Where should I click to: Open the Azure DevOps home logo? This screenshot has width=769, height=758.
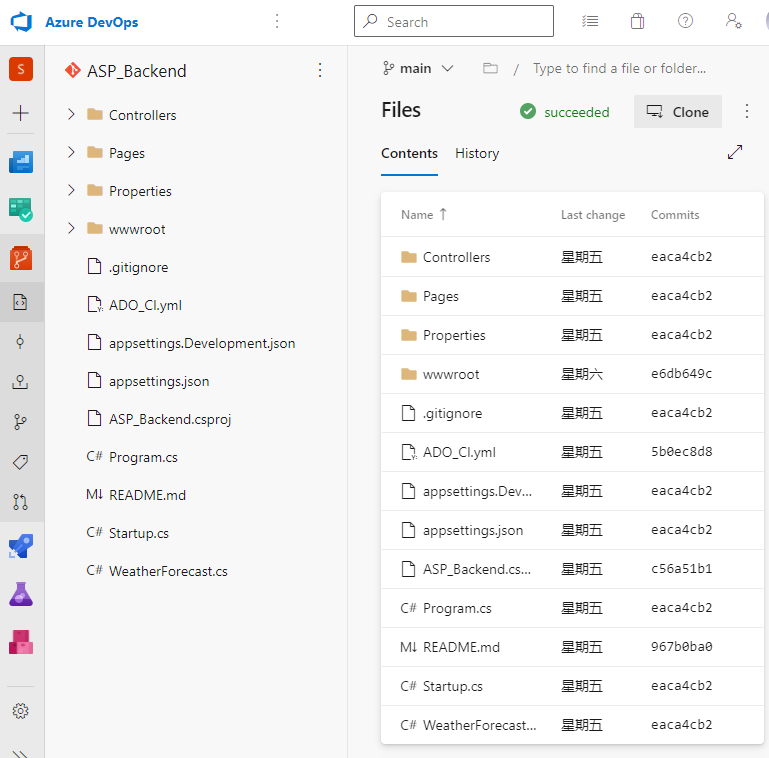point(21,22)
